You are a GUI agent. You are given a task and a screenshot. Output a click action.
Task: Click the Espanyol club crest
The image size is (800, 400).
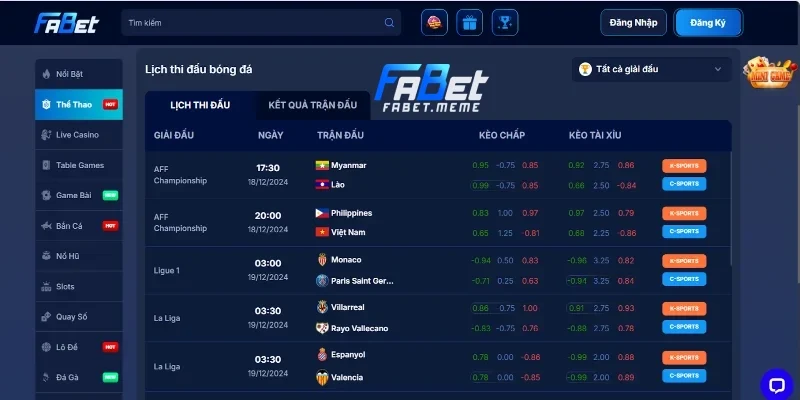(322, 355)
